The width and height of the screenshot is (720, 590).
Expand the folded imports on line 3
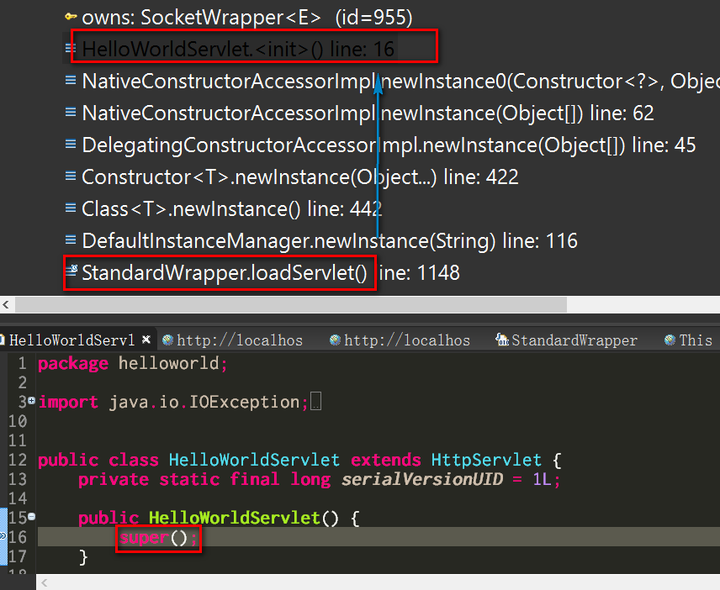tap(31, 400)
